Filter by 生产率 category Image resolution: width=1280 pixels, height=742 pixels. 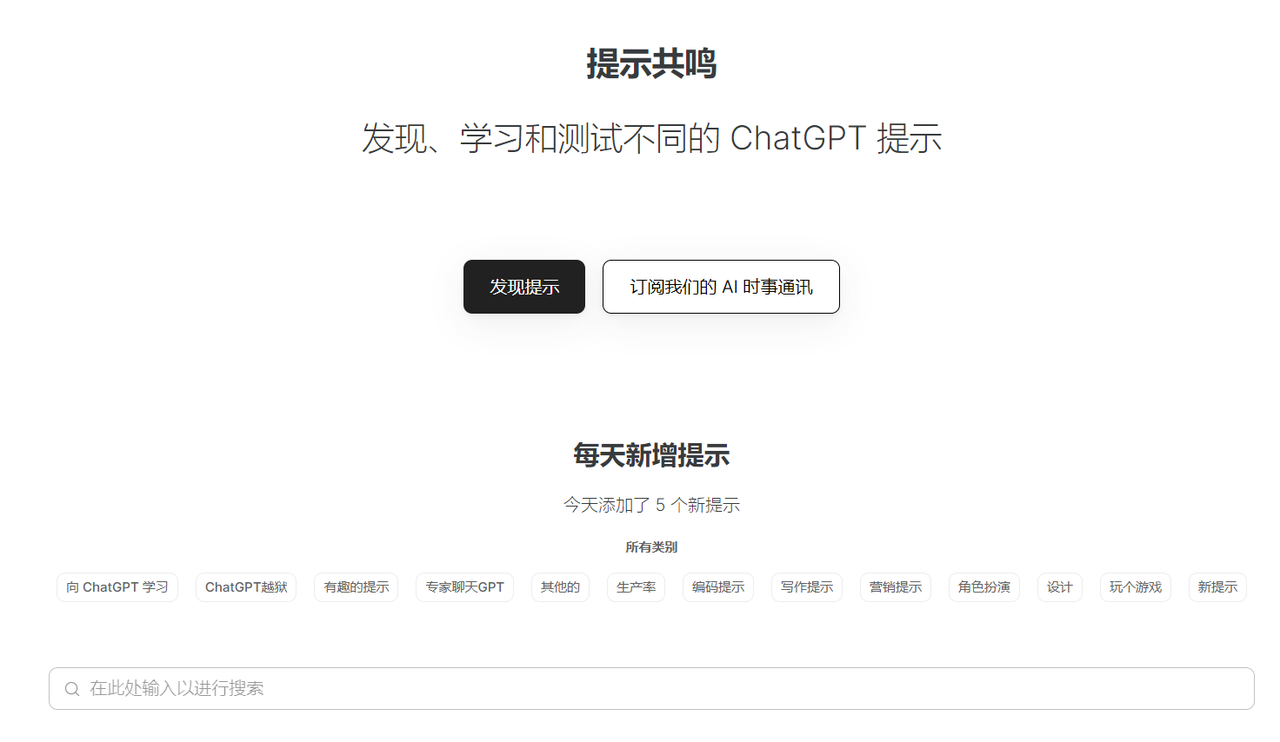[x=636, y=587]
